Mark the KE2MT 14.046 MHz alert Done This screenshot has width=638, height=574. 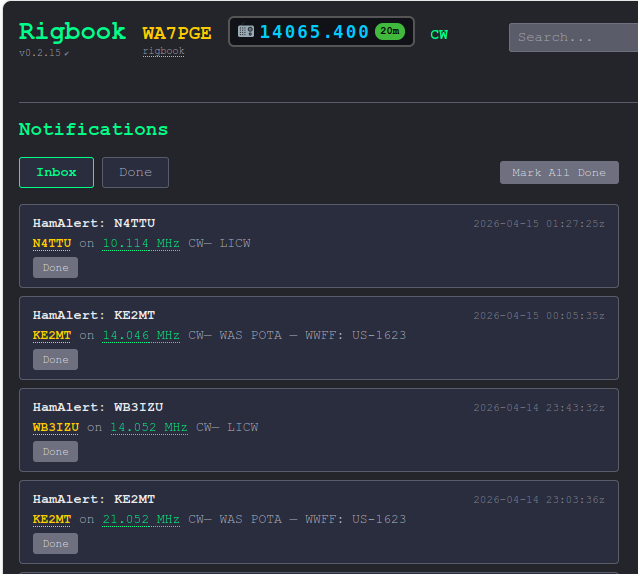pos(55,360)
